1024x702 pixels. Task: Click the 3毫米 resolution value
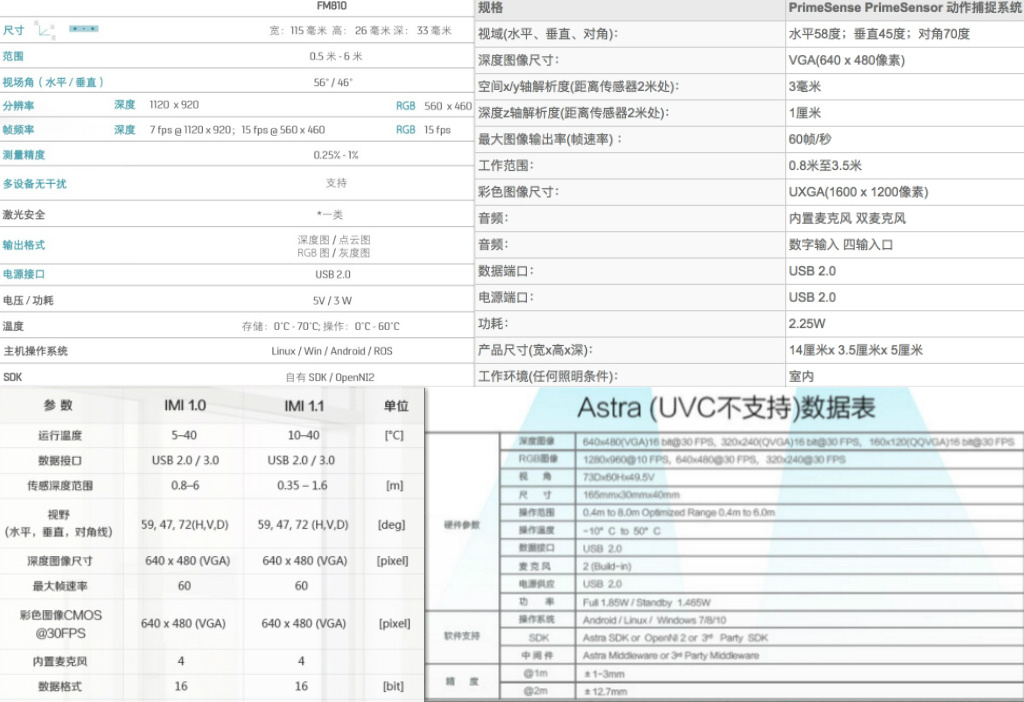[805, 86]
